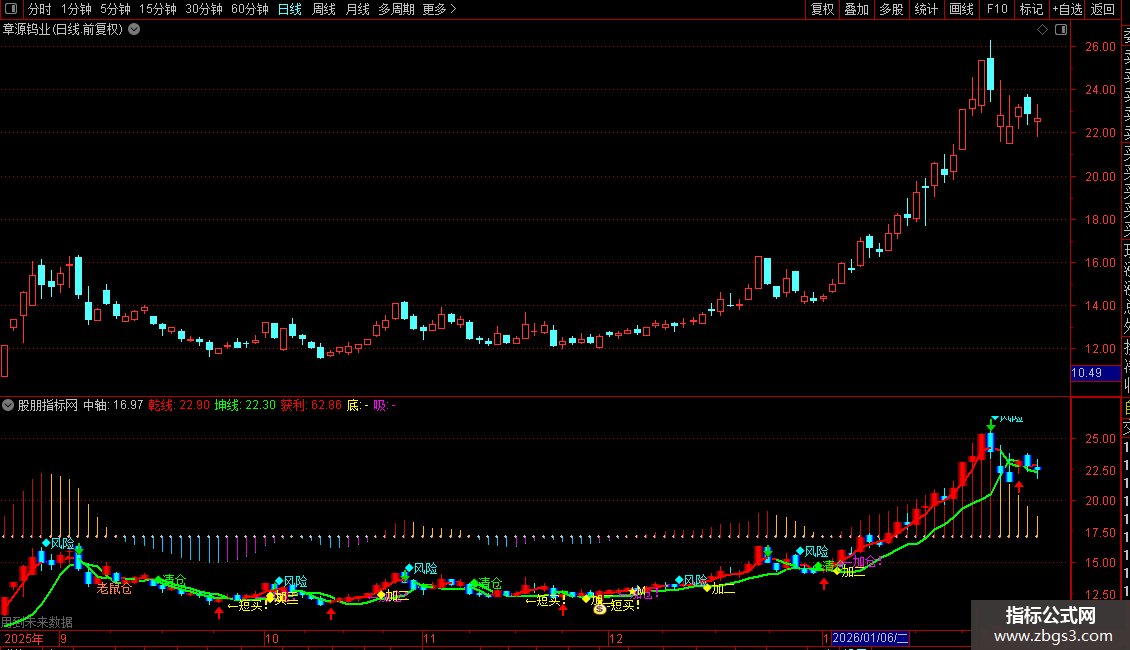Switch to 月线 monthly chart
The width and height of the screenshot is (1130, 650).
coord(357,9)
